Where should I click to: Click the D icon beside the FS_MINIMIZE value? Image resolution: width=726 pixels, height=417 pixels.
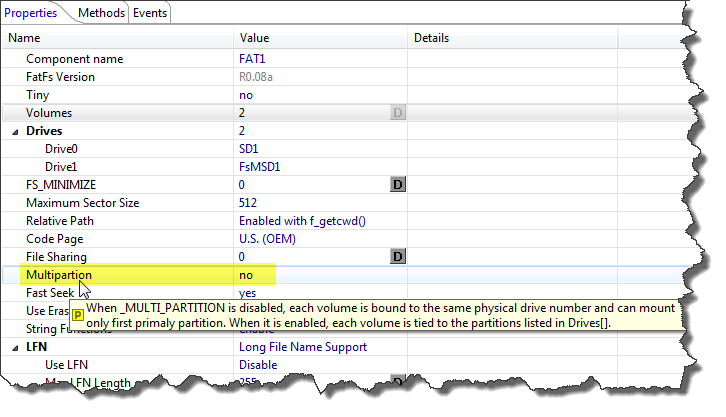pyautogui.click(x=397, y=185)
